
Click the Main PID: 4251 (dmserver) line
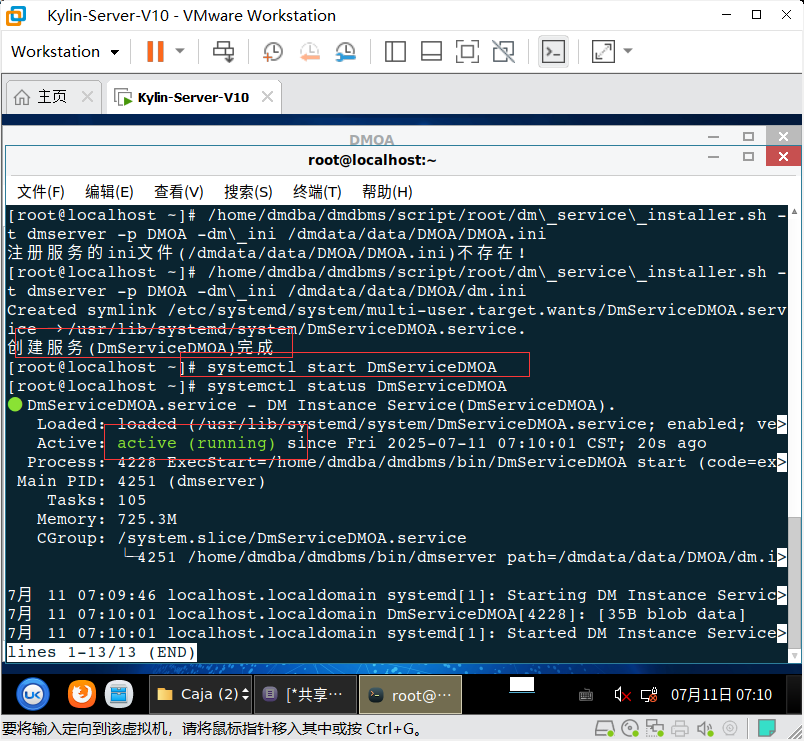point(140,482)
